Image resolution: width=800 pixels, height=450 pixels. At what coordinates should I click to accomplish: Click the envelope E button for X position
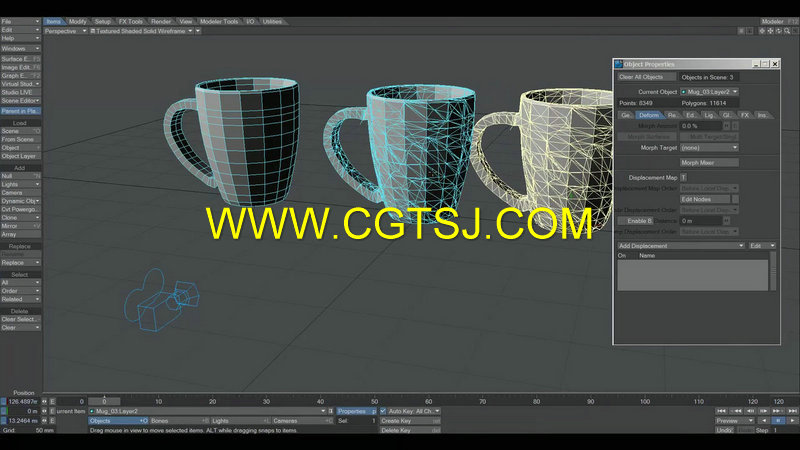[x=53, y=402]
